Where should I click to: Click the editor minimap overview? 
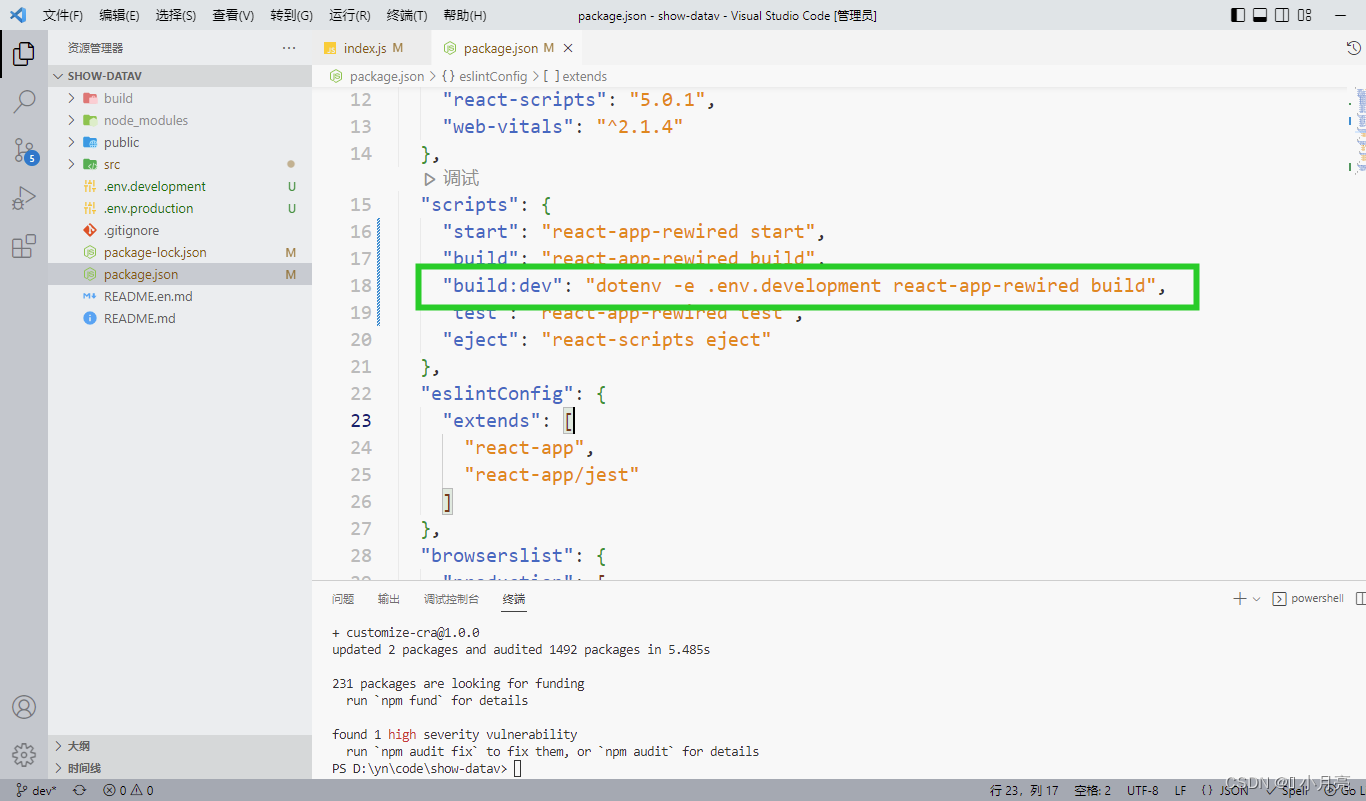(1358, 130)
